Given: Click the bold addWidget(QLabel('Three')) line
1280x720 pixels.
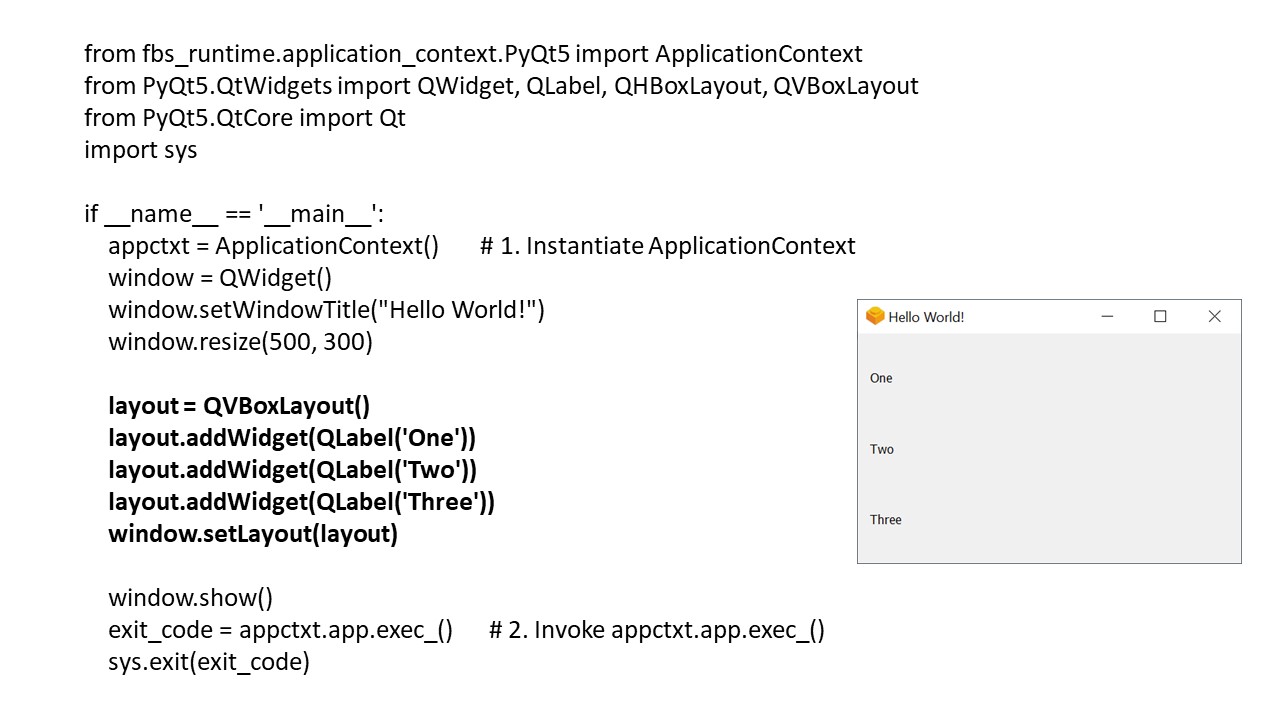Looking at the screenshot, I should click(301, 502).
